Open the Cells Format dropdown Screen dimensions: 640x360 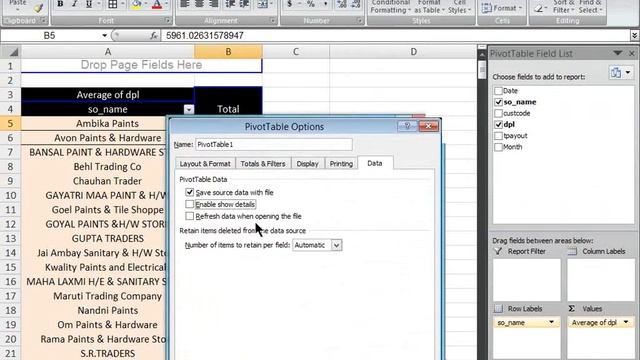coord(502,8)
